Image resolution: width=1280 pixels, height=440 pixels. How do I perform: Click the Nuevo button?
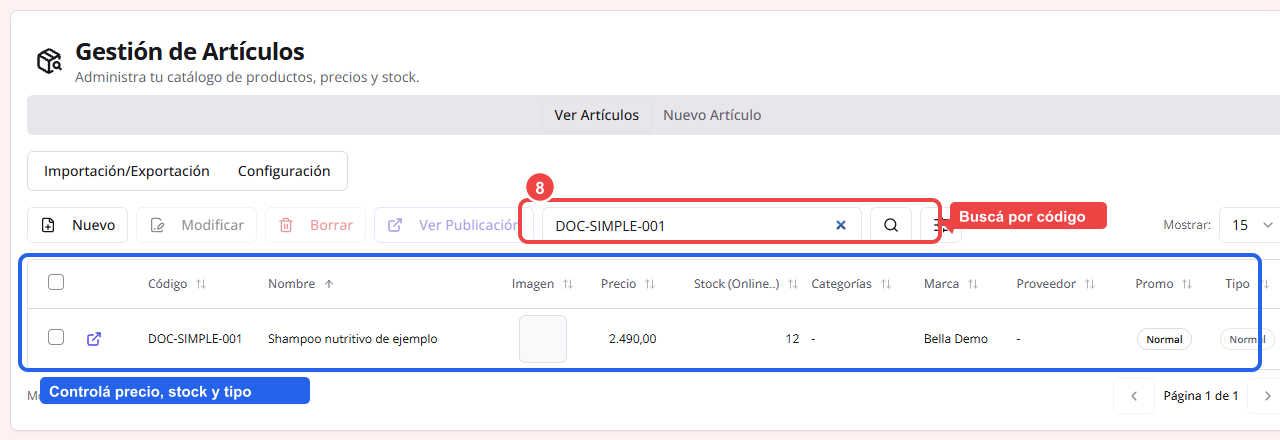point(78,225)
